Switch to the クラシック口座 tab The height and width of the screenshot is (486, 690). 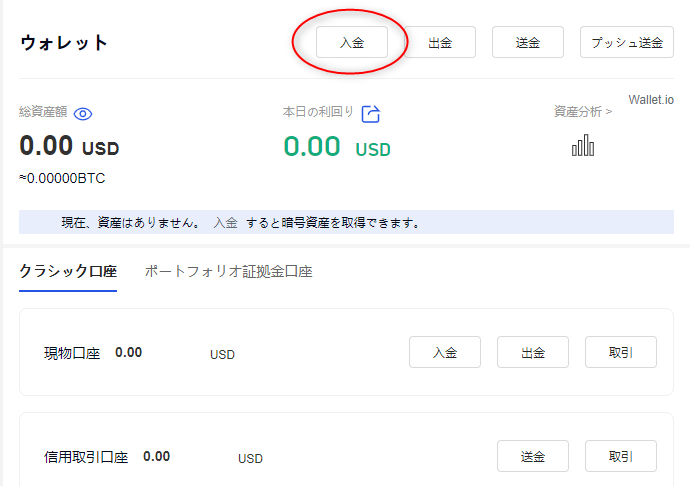coord(68,271)
